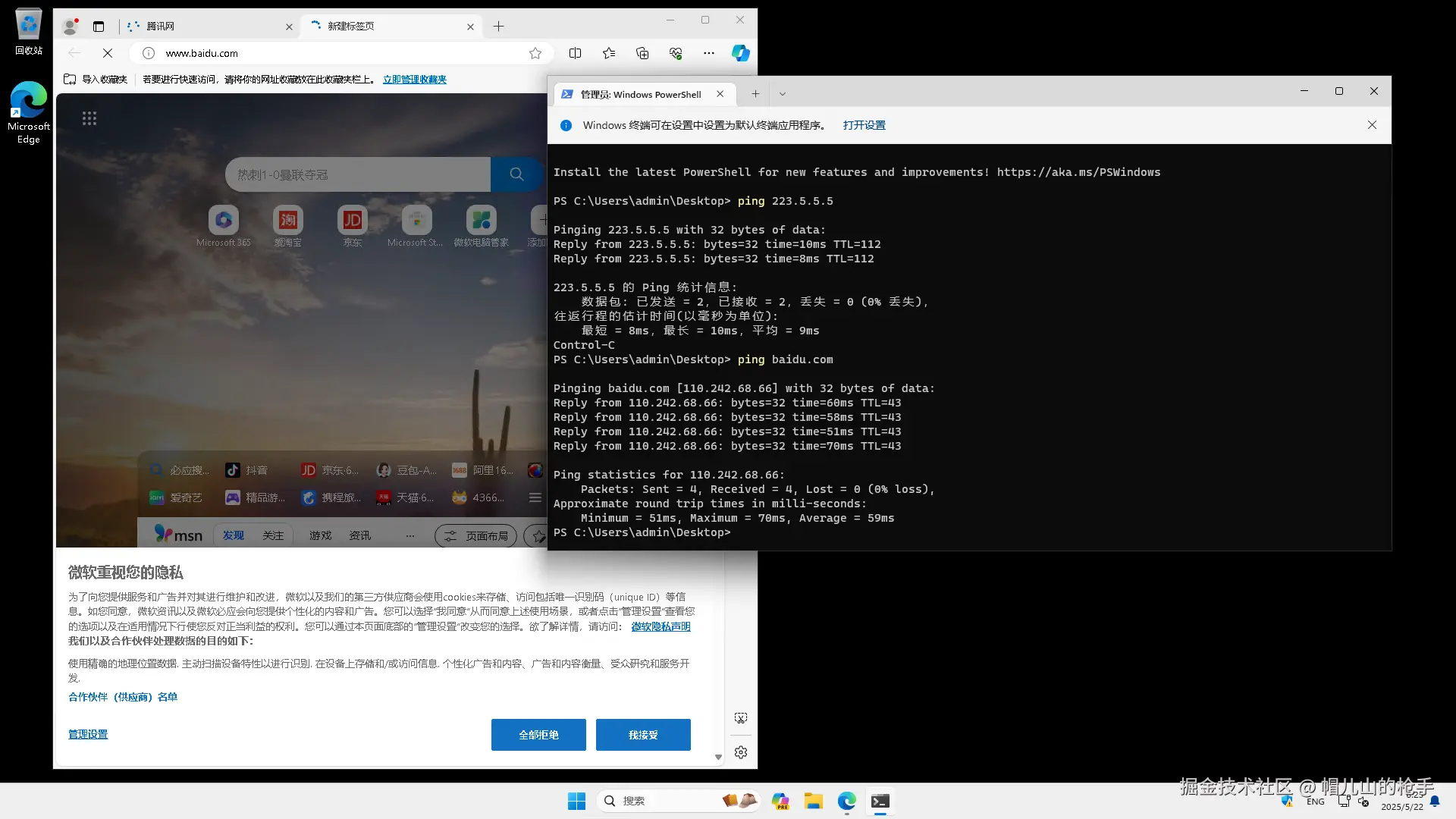Click the 我接受 button
1456x819 pixels.
click(643, 735)
